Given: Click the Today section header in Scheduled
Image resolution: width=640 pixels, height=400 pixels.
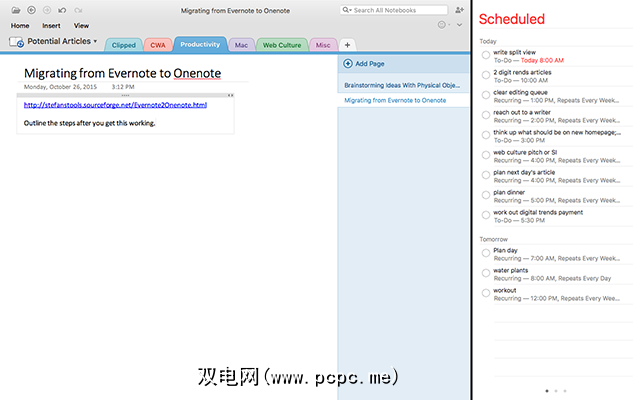Looking at the screenshot, I should (488, 41).
